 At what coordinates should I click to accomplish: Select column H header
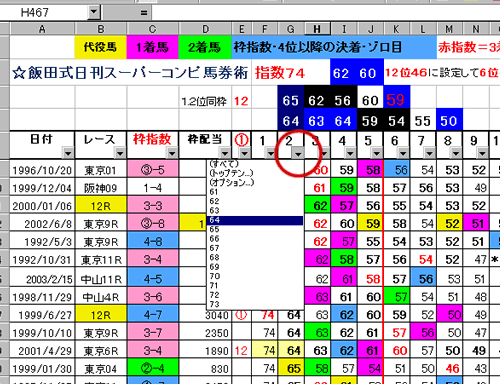click(x=317, y=29)
